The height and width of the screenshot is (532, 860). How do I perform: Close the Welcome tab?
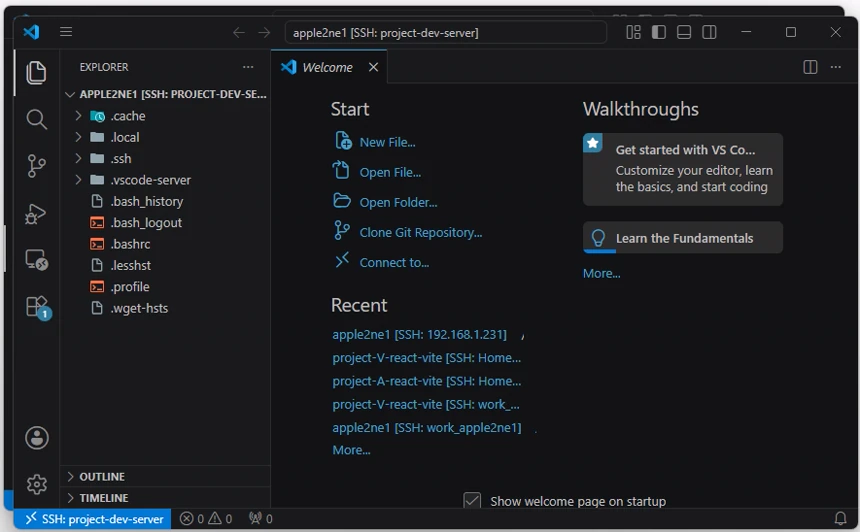tap(374, 67)
